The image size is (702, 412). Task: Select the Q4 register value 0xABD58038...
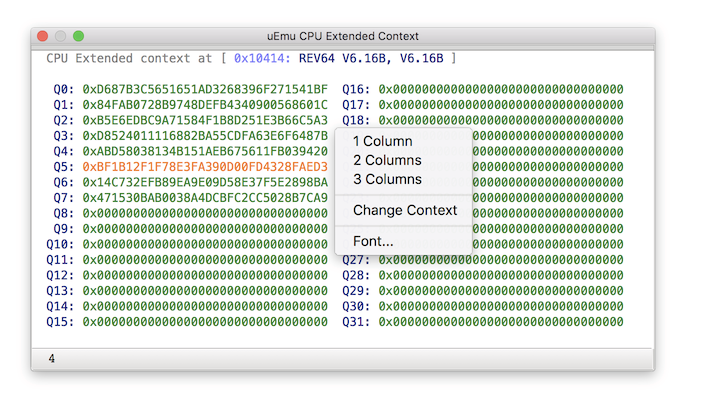(x=205, y=151)
